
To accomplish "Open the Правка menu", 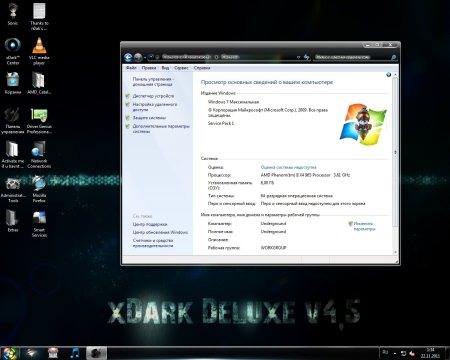I will [149, 68].
